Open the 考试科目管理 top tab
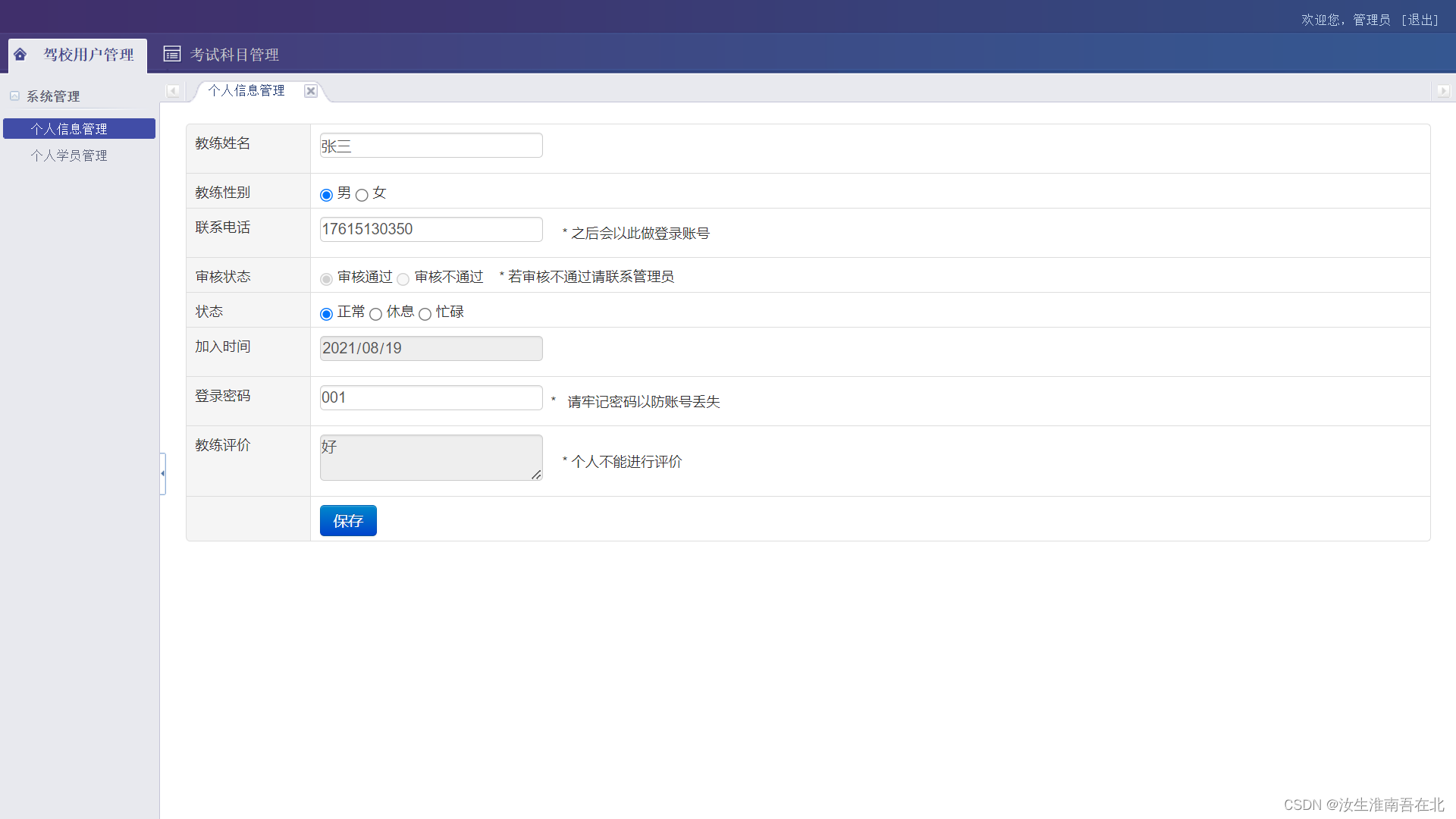The height and width of the screenshot is (819, 1456). [x=221, y=55]
